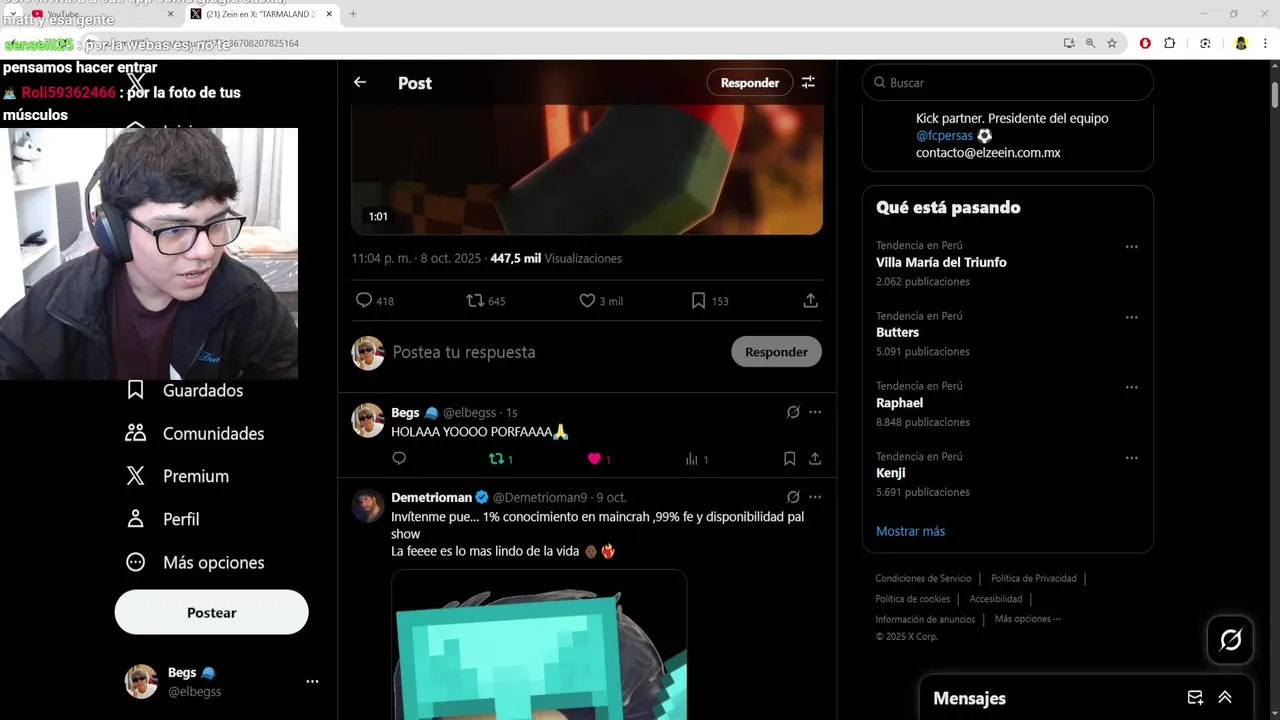The image size is (1280, 720).
Task: Open a new browser tab with plus button
Action: click(x=352, y=14)
